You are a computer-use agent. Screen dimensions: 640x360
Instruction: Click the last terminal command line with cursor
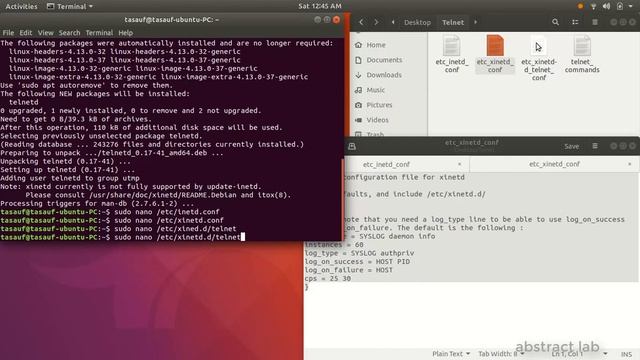pos(122,237)
